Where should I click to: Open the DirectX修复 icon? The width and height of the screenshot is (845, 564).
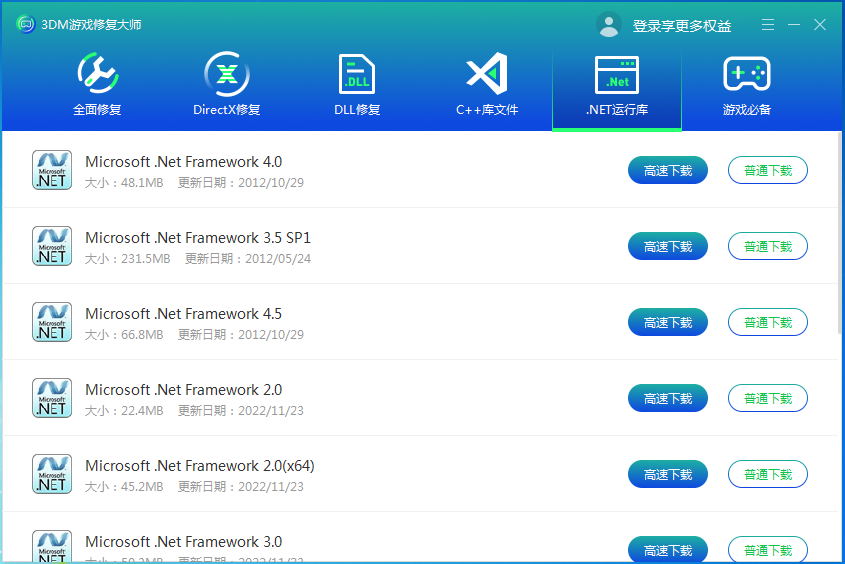coord(227,73)
